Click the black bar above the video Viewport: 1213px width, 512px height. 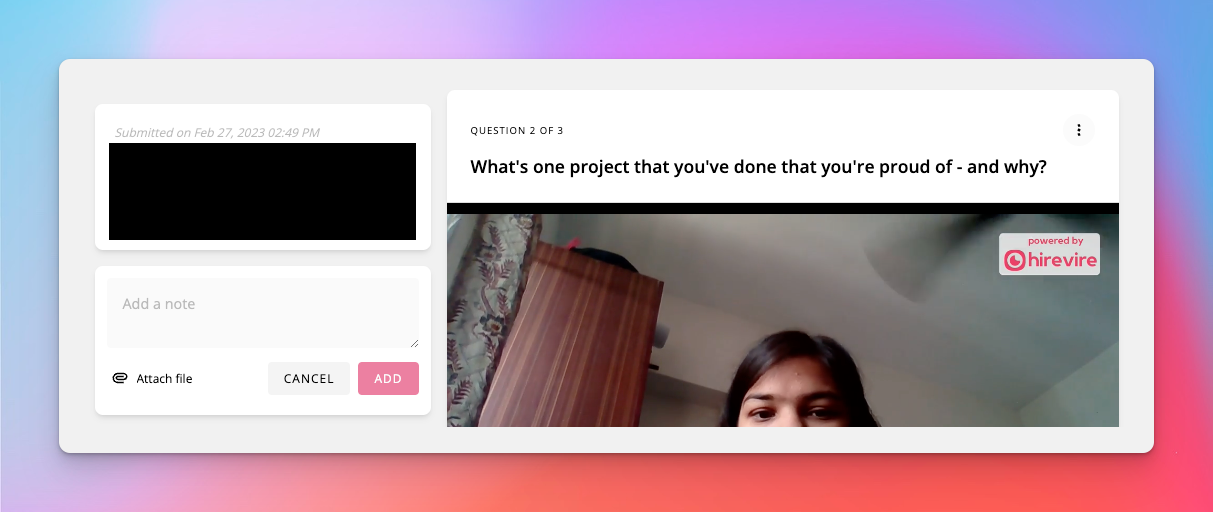pyautogui.click(x=782, y=208)
